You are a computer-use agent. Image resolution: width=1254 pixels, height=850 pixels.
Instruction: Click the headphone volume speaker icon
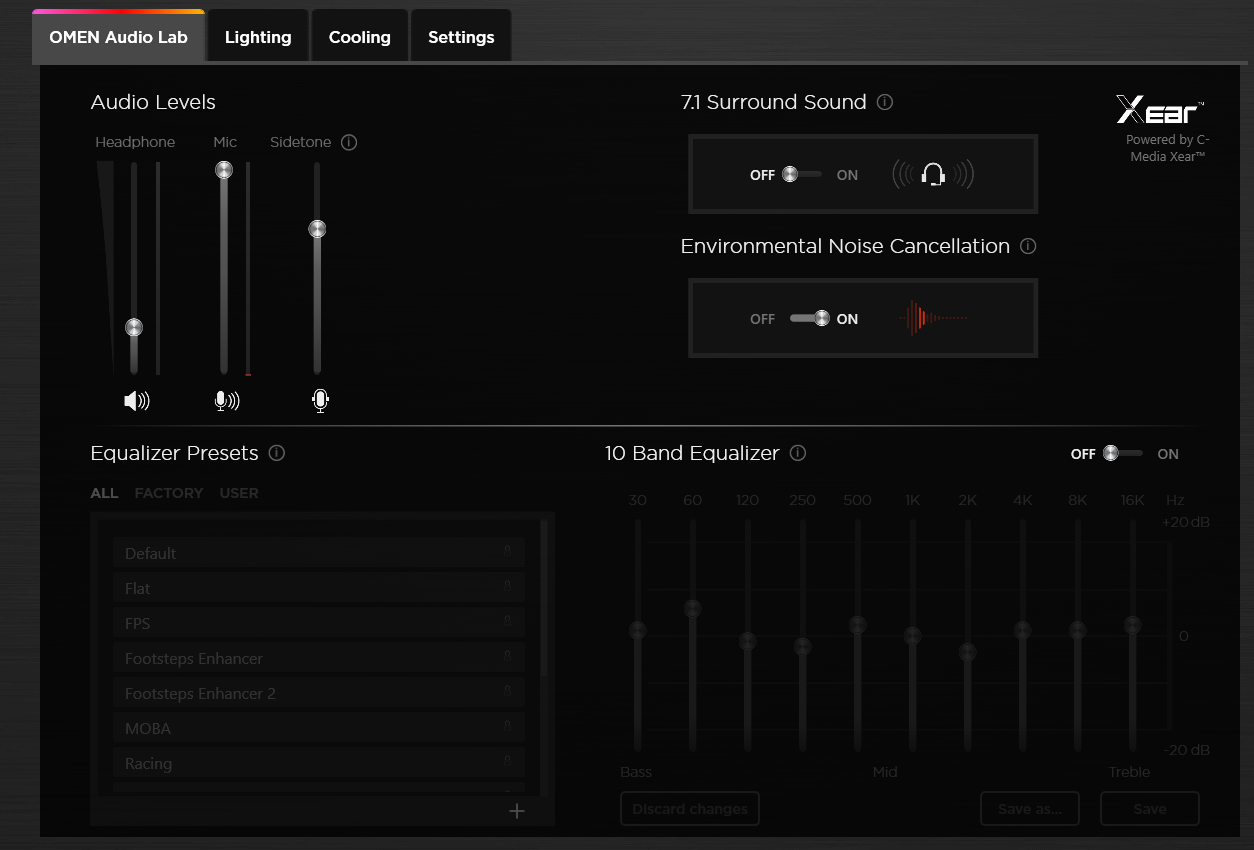(136, 401)
